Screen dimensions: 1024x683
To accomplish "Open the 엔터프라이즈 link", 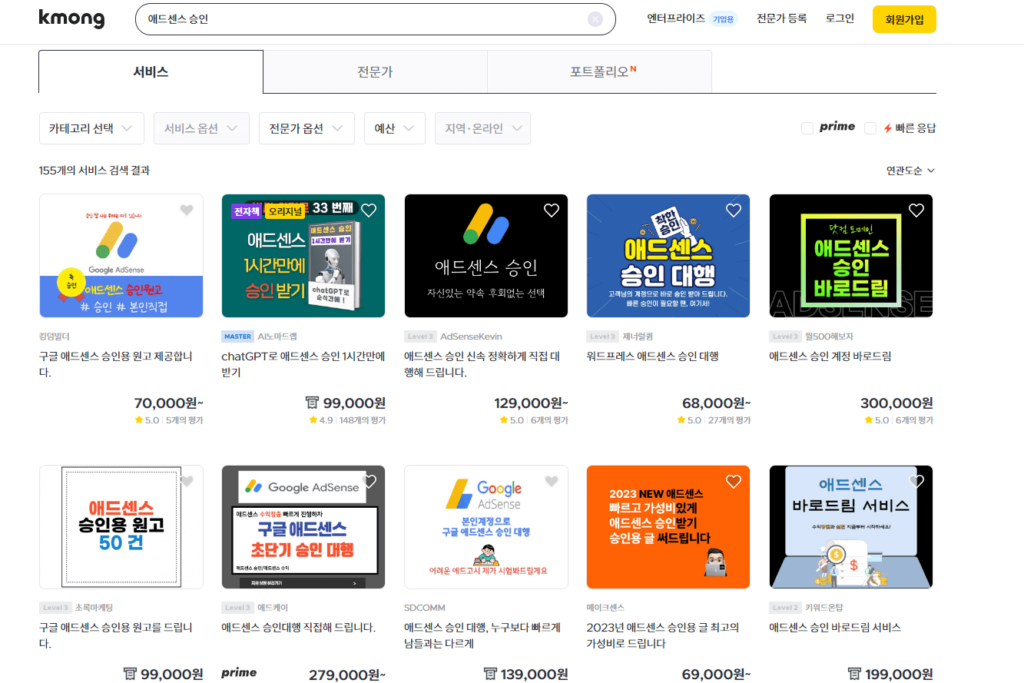I will point(675,18).
